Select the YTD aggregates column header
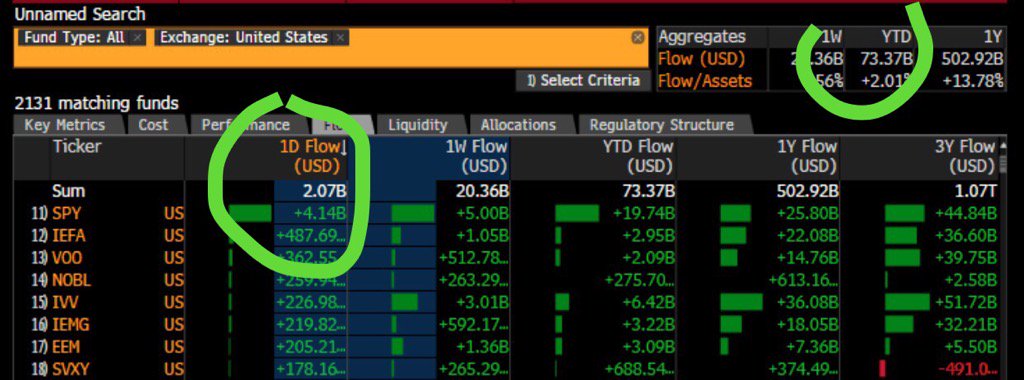The height and width of the screenshot is (380, 1024). tap(897, 37)
